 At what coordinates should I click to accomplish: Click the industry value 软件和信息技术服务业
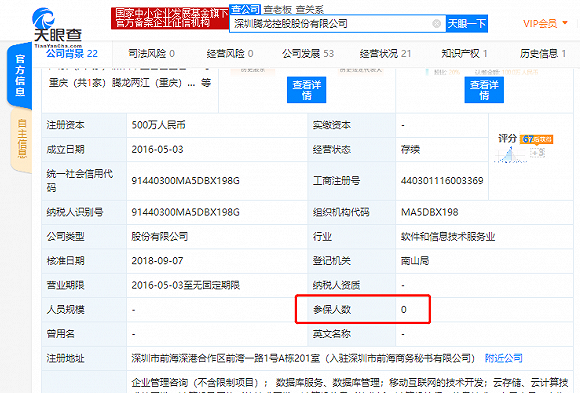click(448, 236)
